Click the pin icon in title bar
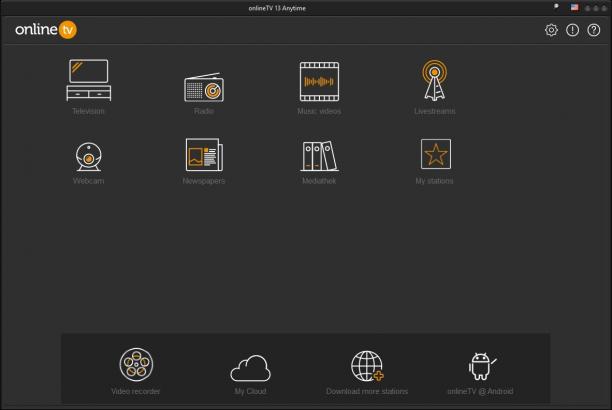This screenshot has width=612, height=410. click(556, 7)
